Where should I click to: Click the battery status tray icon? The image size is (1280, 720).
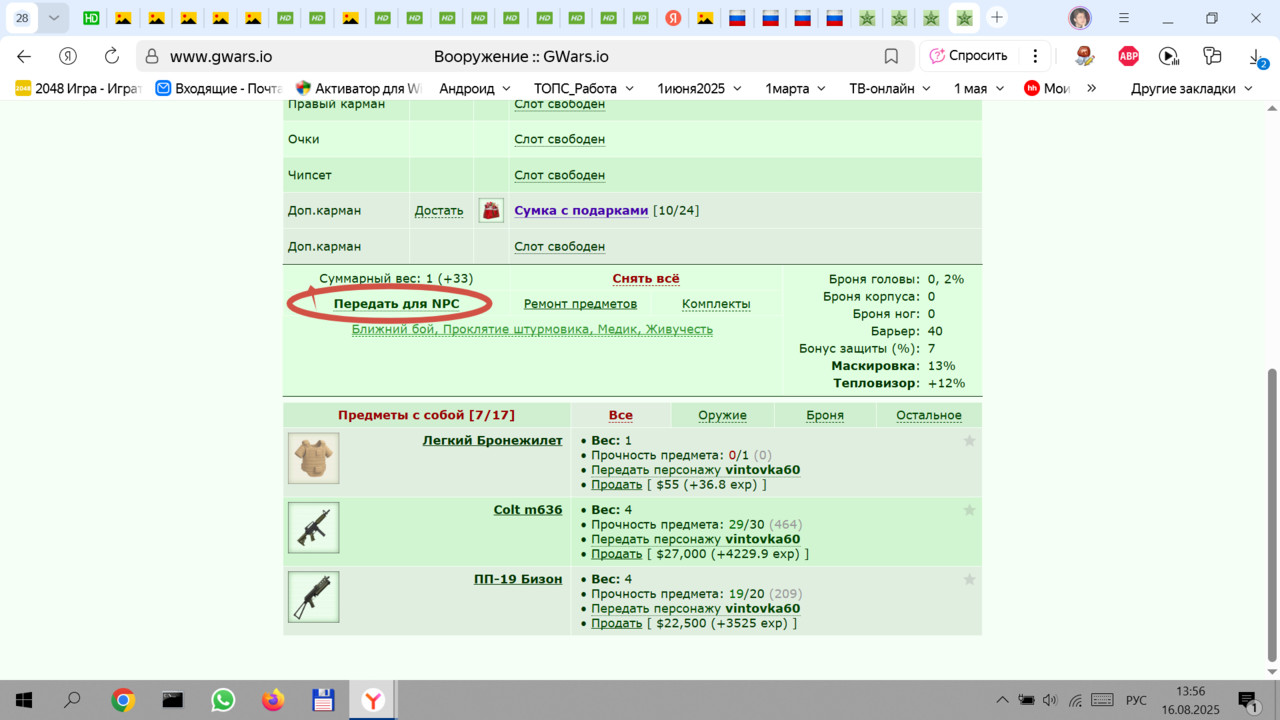1026,700
